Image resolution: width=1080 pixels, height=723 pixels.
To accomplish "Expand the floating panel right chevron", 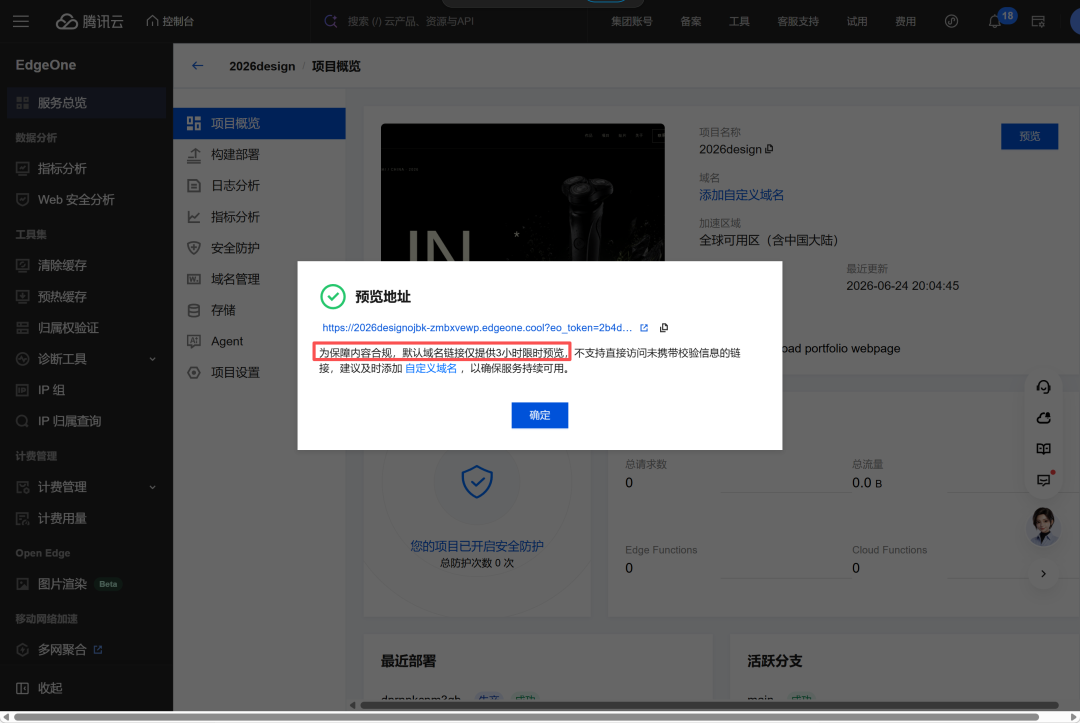I will tap(1043, 574).
